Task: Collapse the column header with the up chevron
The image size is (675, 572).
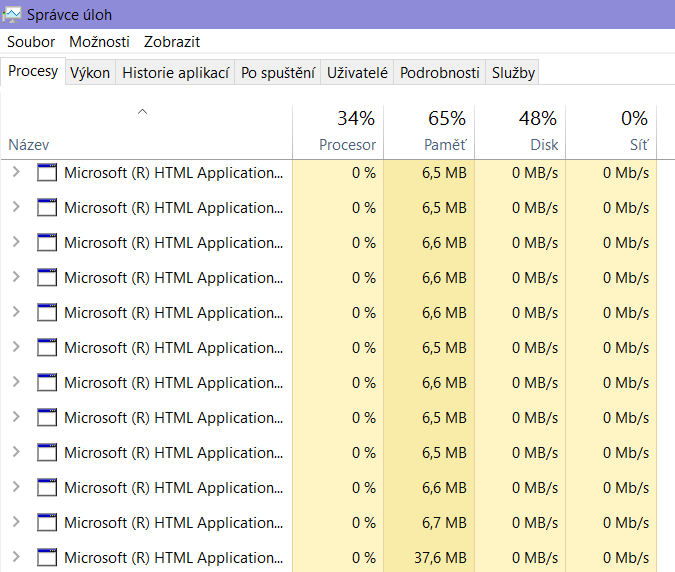Action: click(x=142, y=112)
